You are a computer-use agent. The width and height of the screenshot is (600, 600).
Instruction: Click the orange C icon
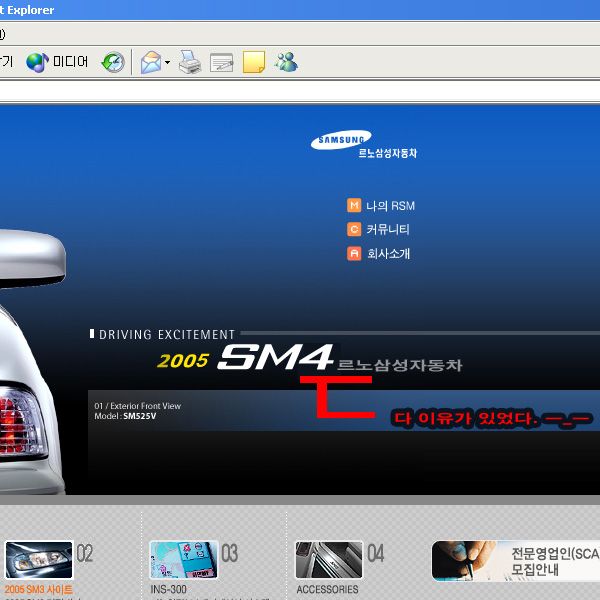[x=354, y=229]
